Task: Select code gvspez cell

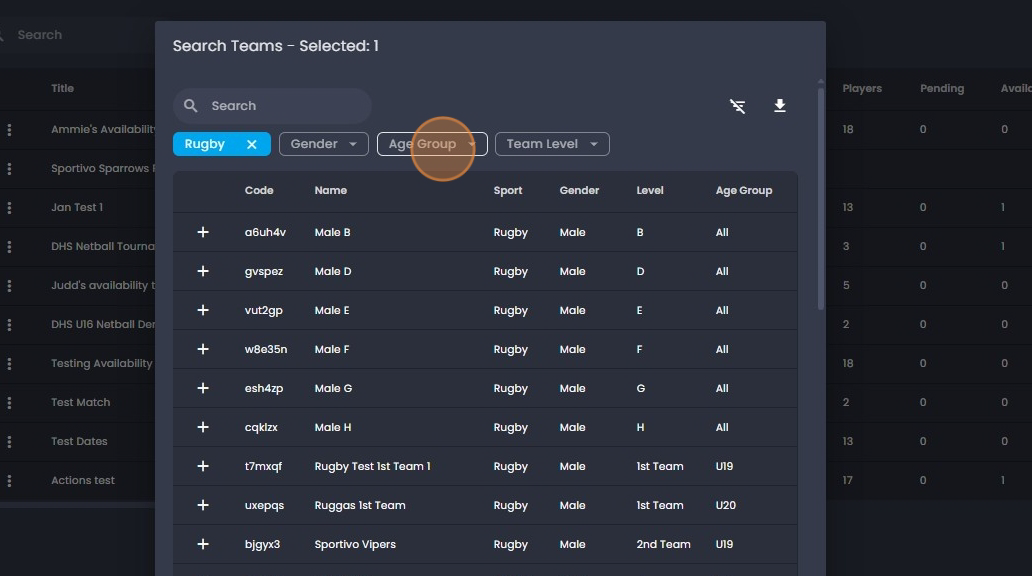Action: [264, 271]
